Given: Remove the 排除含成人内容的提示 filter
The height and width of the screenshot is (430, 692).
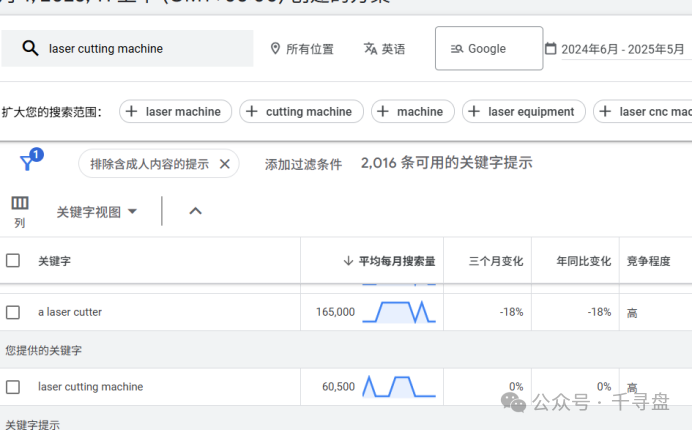Looking at the screenshot, I should tap(225, 164).
